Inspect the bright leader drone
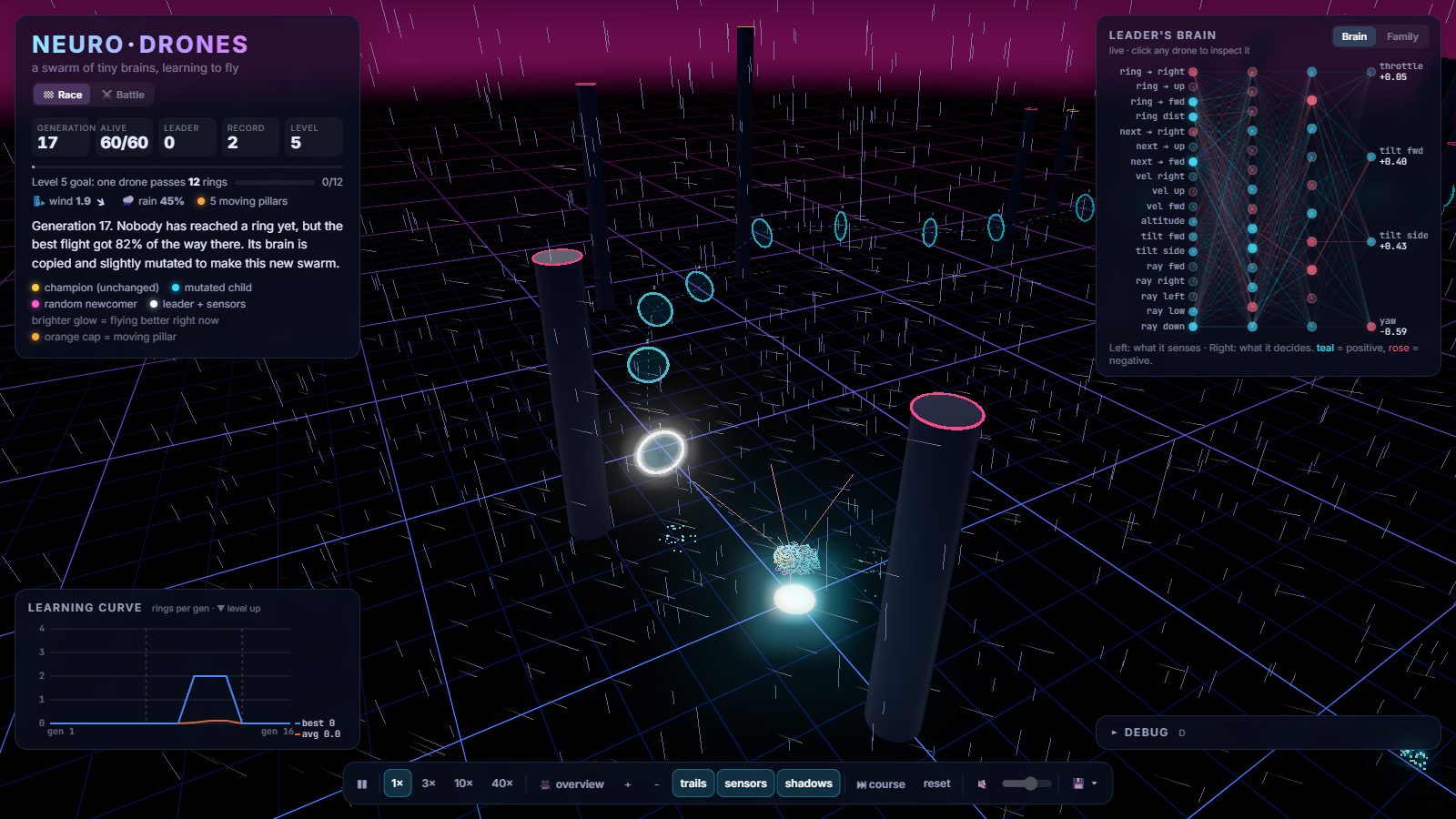The image size is (1456, 819). tap(794, 598)
